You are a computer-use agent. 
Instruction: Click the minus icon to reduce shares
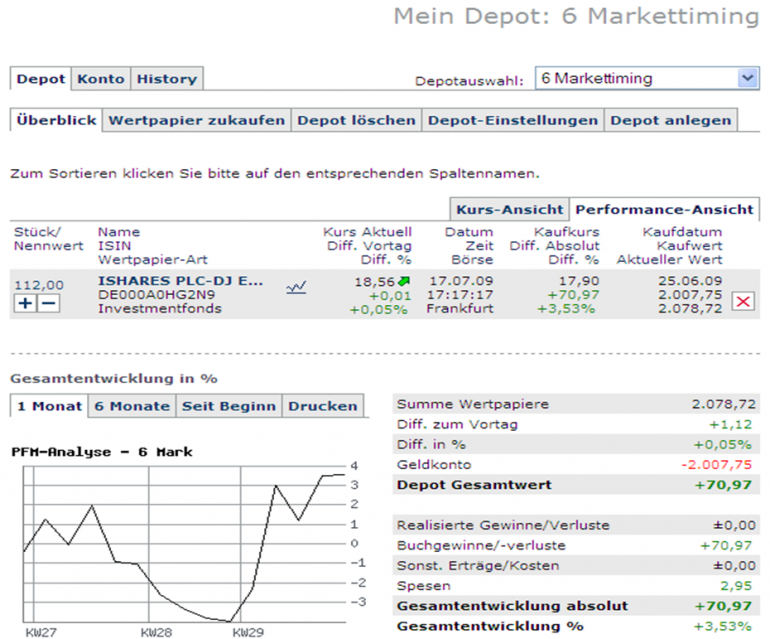pos(48,303)
